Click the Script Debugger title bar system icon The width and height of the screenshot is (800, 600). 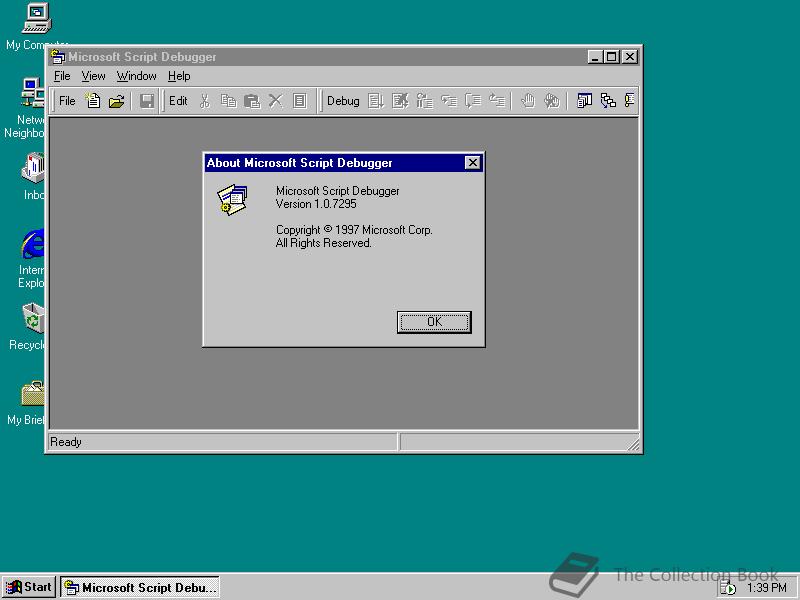(x=58, y=57)
